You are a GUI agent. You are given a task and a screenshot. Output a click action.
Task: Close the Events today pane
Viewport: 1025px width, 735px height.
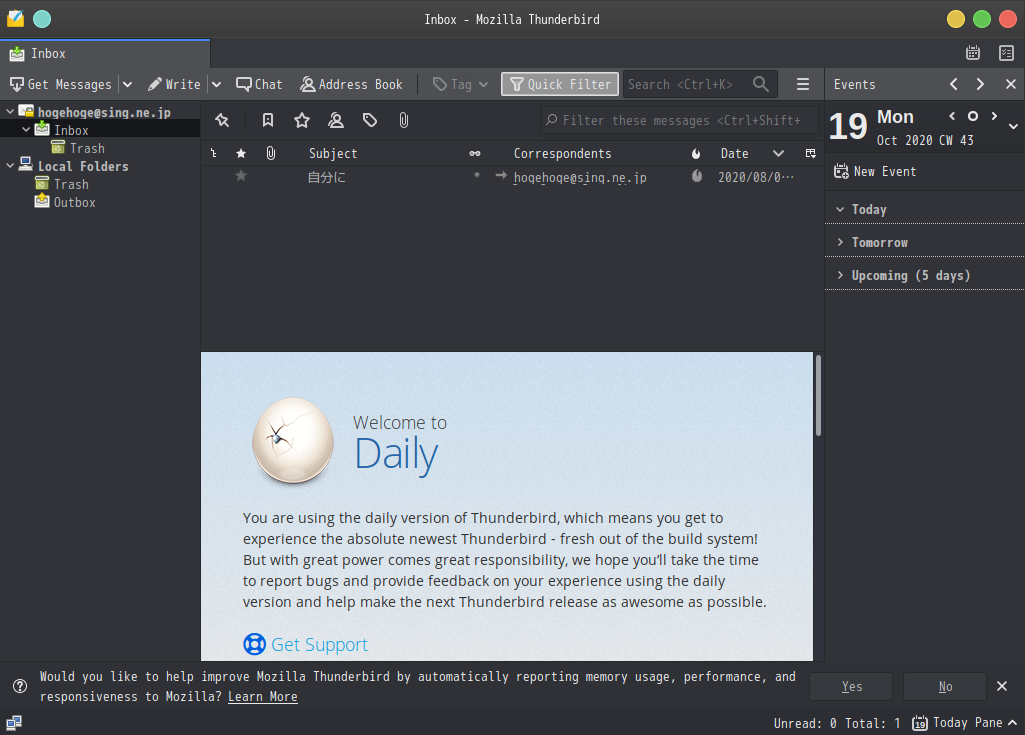click(x=1011, y=84)
